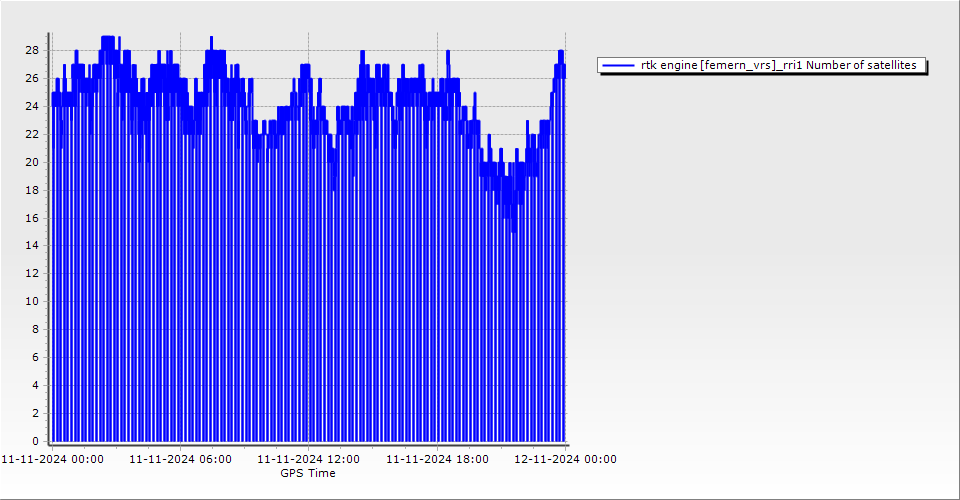Viewport: 960px width, 500px height.
Task: Click the empty gray area below the legend
Action: coord(760,250)
